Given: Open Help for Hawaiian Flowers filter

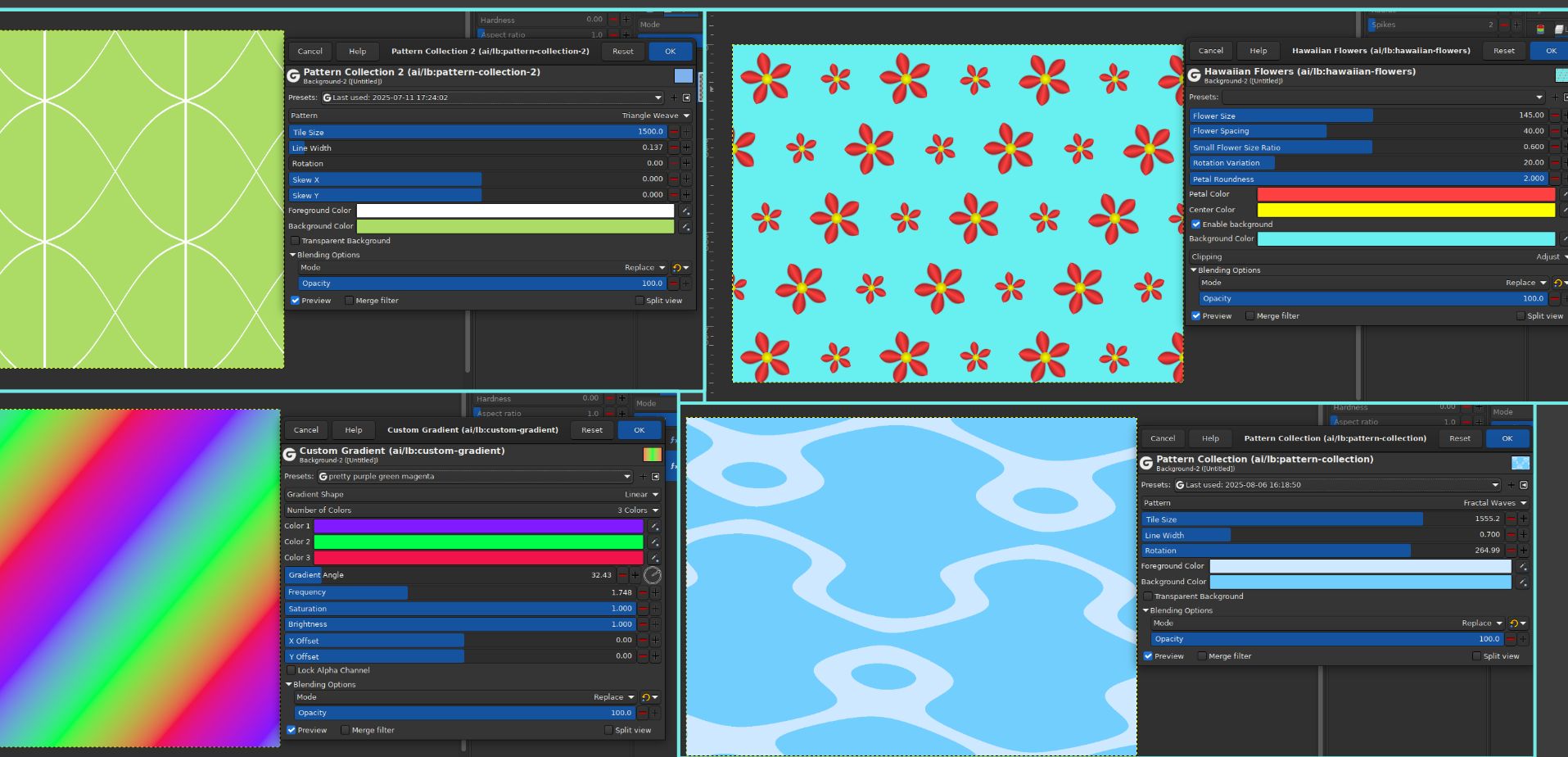Looking at the screenshot, I should coord(1258,51).
